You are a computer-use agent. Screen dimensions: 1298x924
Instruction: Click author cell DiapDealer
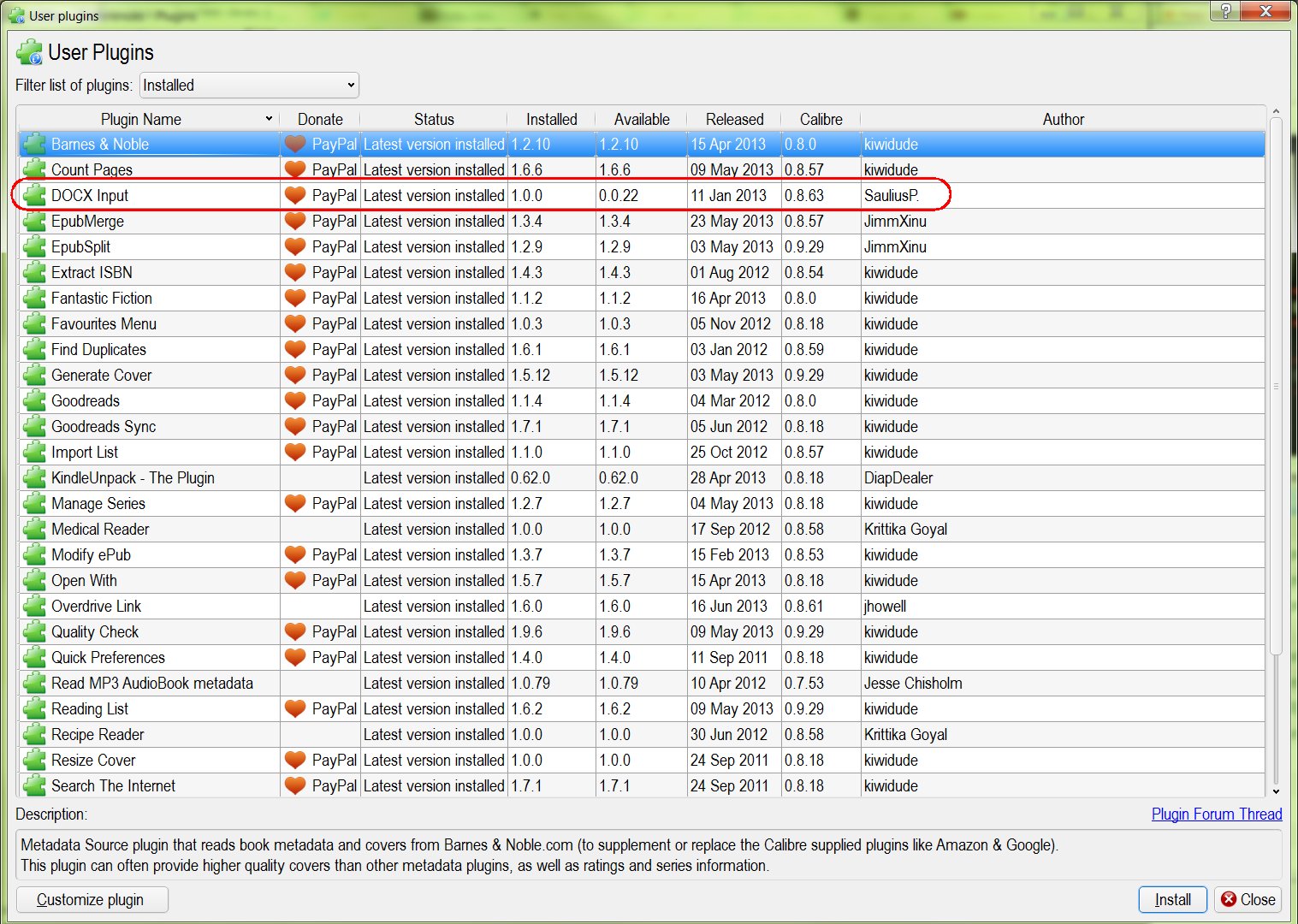coord(898,477)
